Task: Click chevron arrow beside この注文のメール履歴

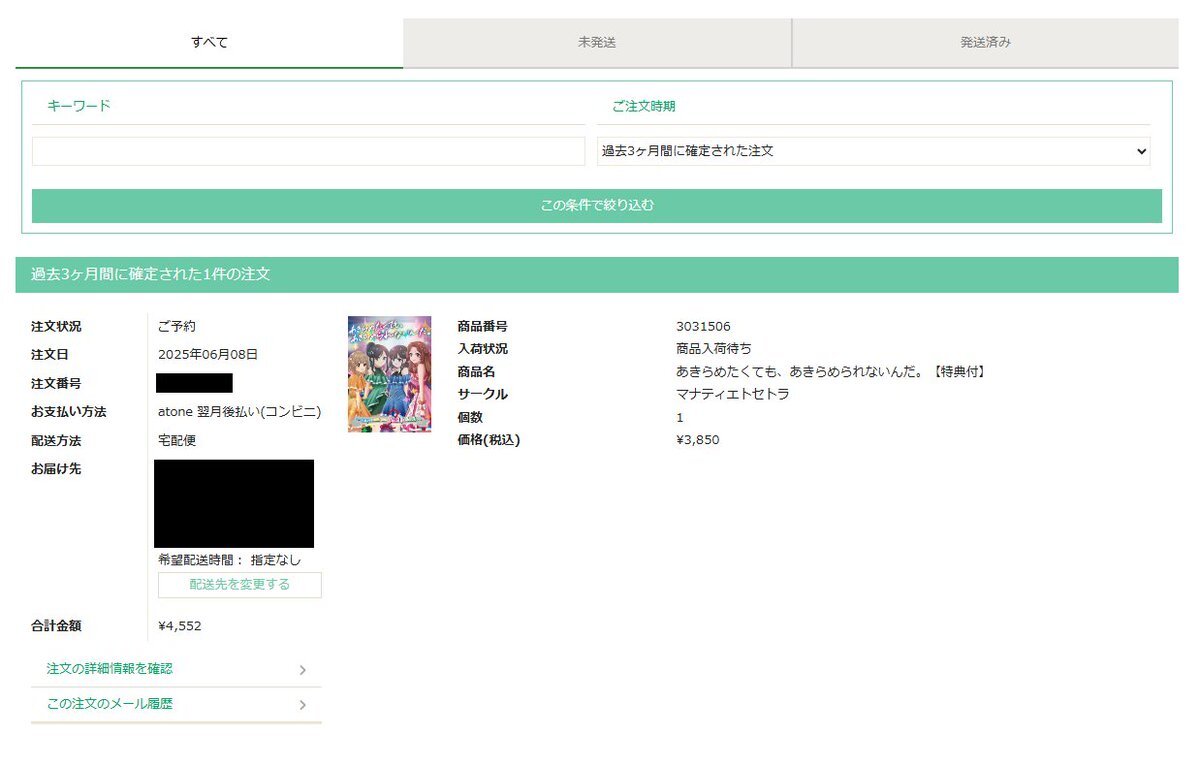Action: pyautogui.click(x=302, y=705)
